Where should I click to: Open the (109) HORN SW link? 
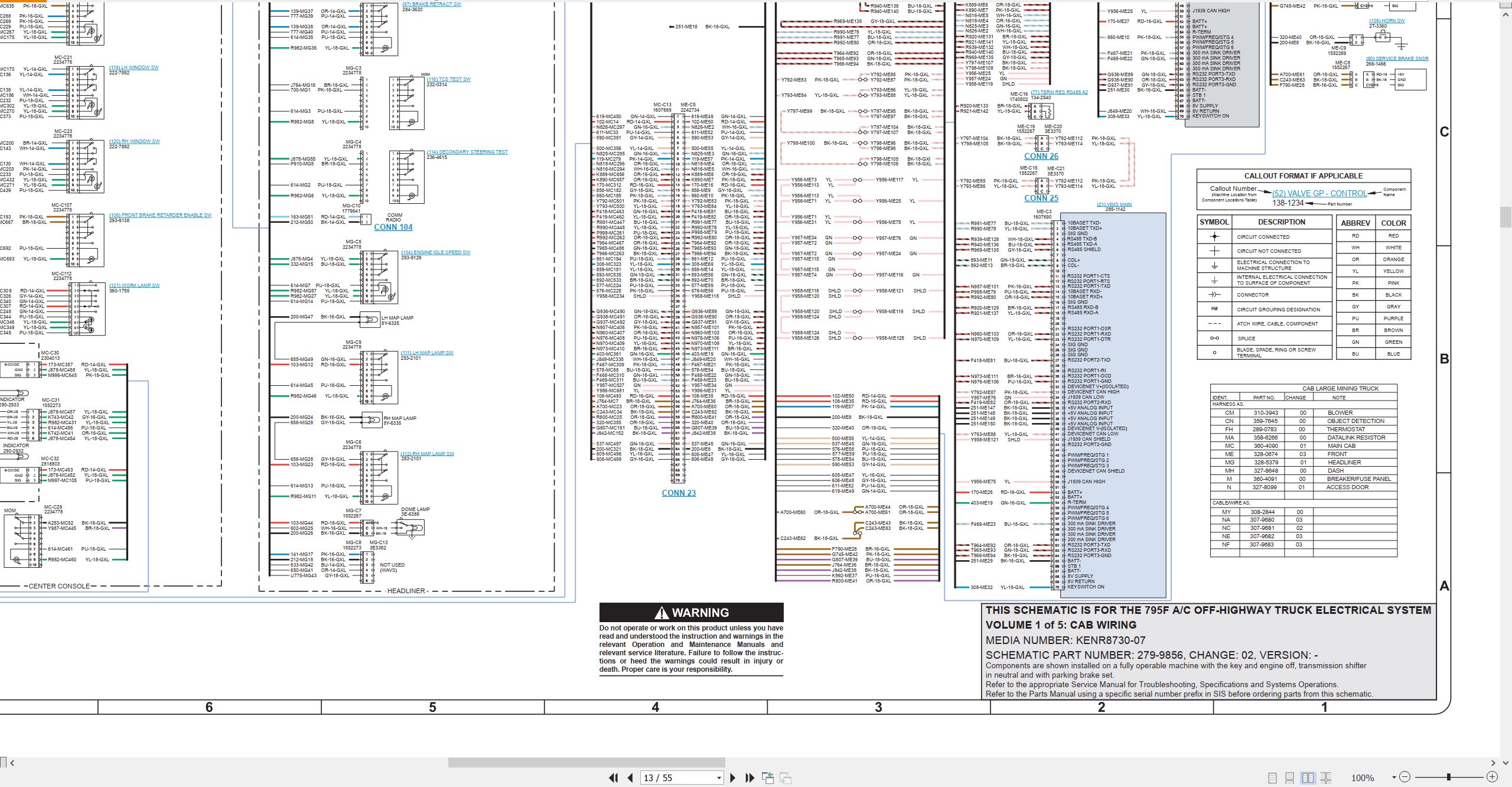click(1387, 21)
